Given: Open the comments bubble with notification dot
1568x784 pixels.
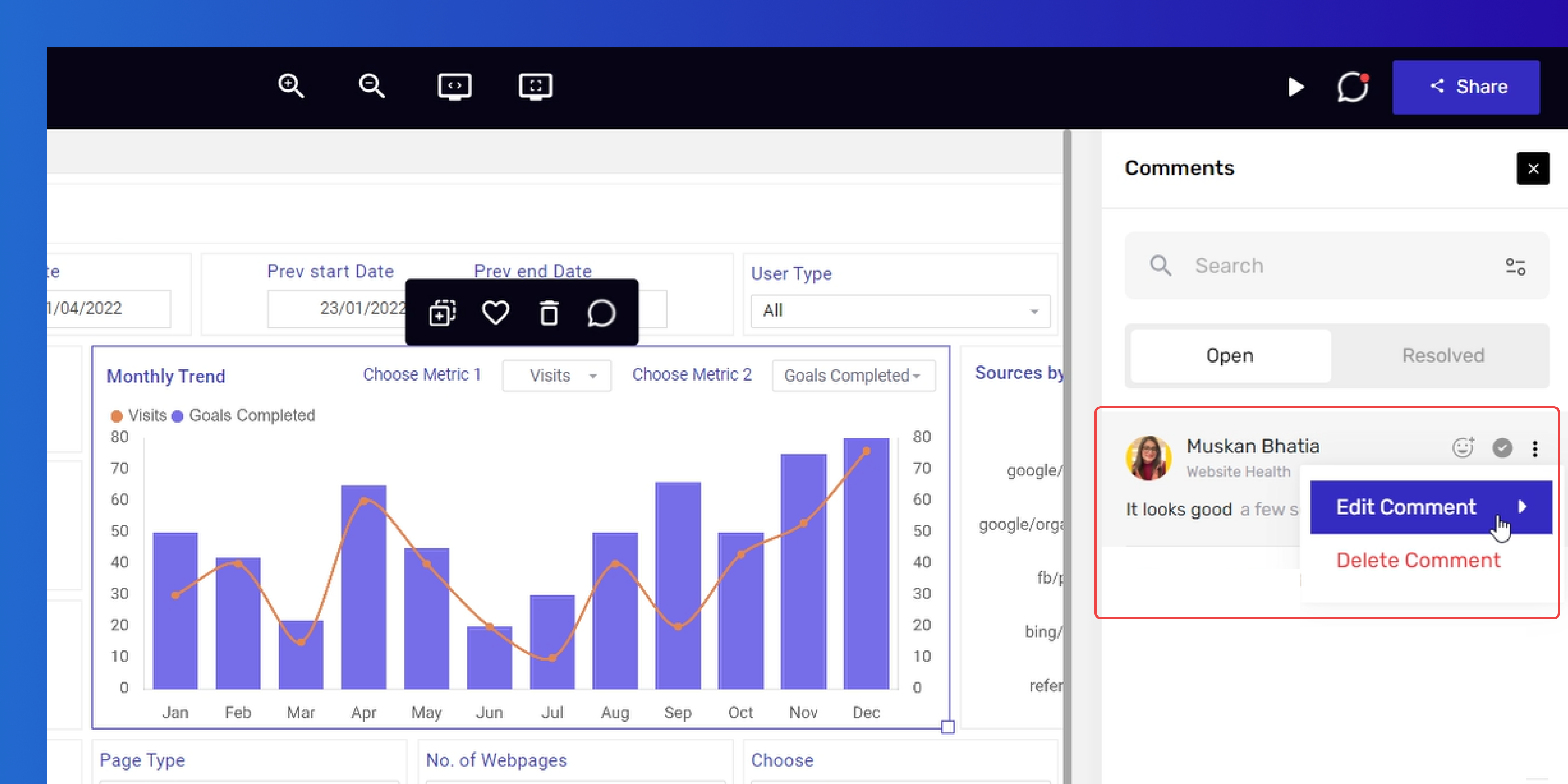Looking at the screenshot, I should (x=1352, y=87).
